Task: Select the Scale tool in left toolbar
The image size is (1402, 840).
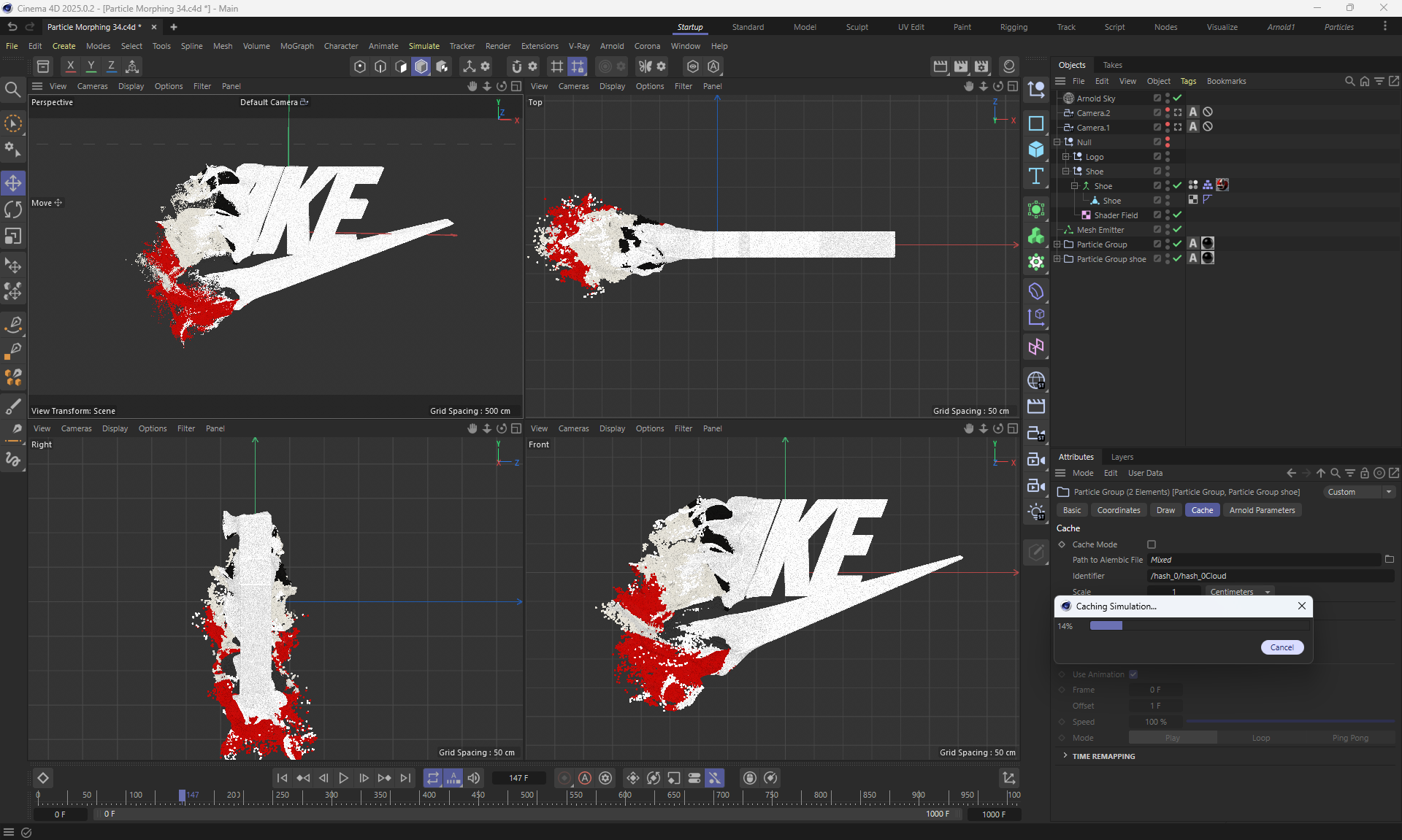Action: tap(13, 236)
